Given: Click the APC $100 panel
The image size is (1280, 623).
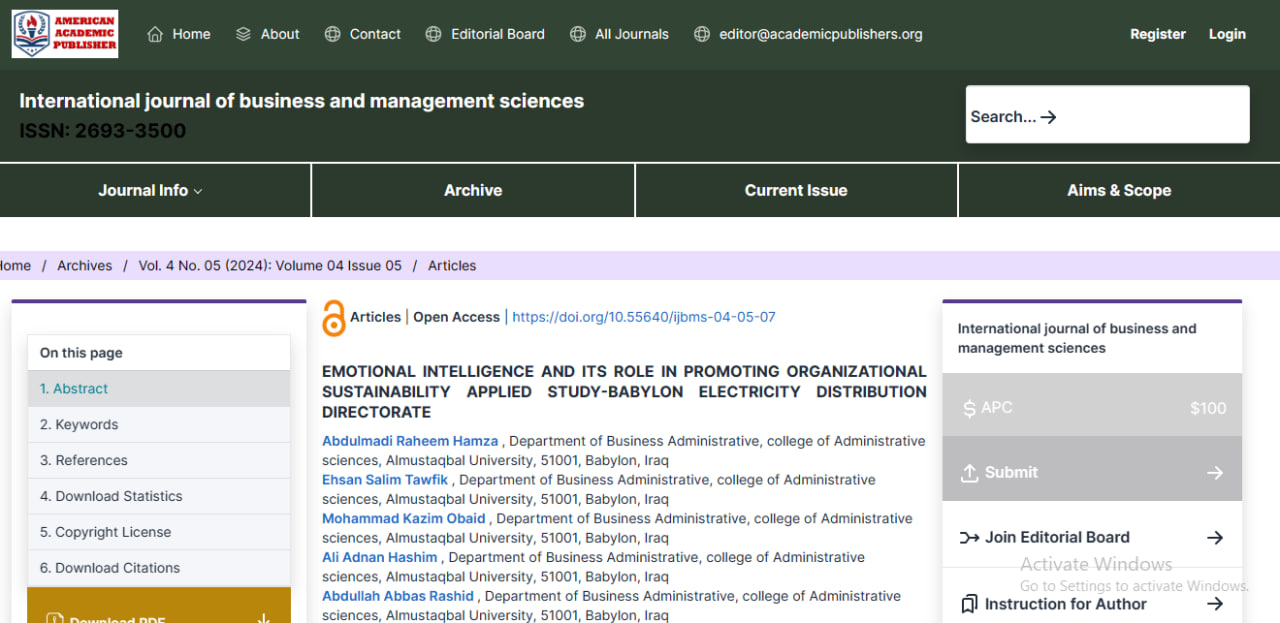Looking at the screenshot, I should pos(1092,407).
